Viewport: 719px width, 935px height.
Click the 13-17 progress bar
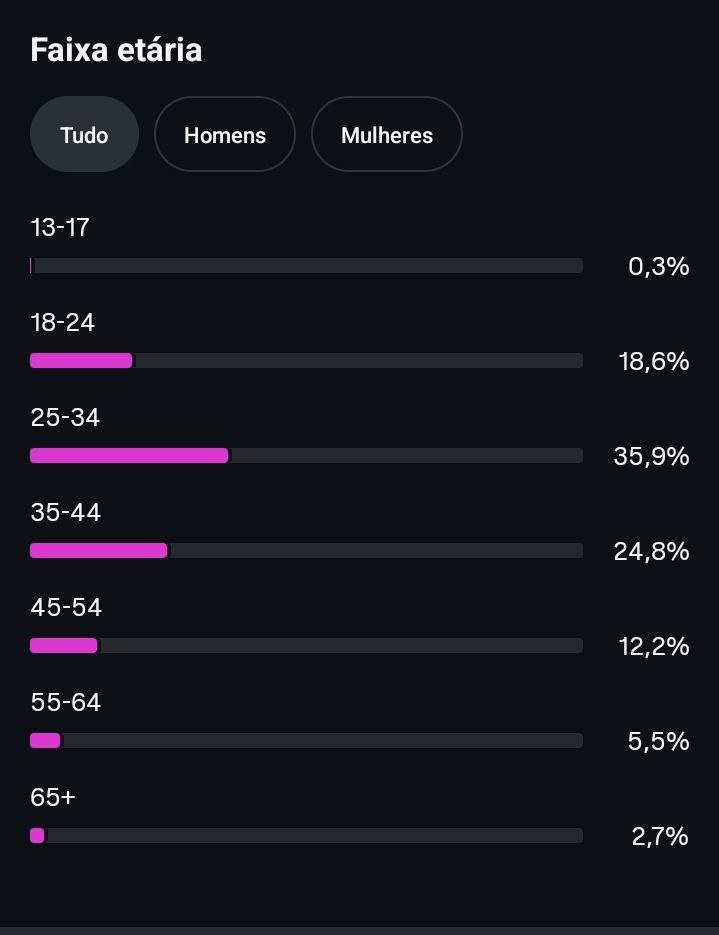pos(306,266)
